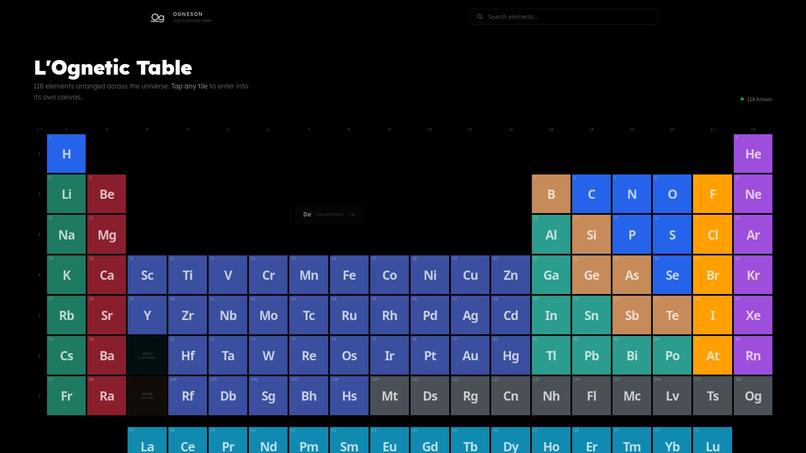Open the Xenon Xe tile

753,315
